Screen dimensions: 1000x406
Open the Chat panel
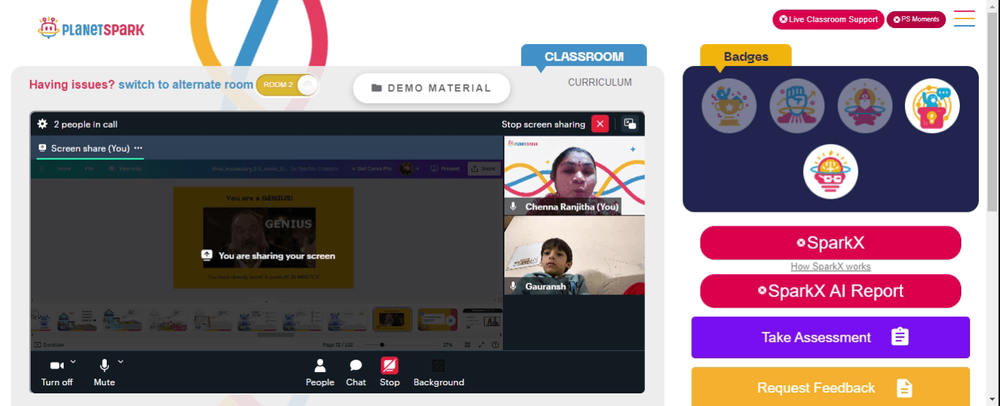point(356,372)
